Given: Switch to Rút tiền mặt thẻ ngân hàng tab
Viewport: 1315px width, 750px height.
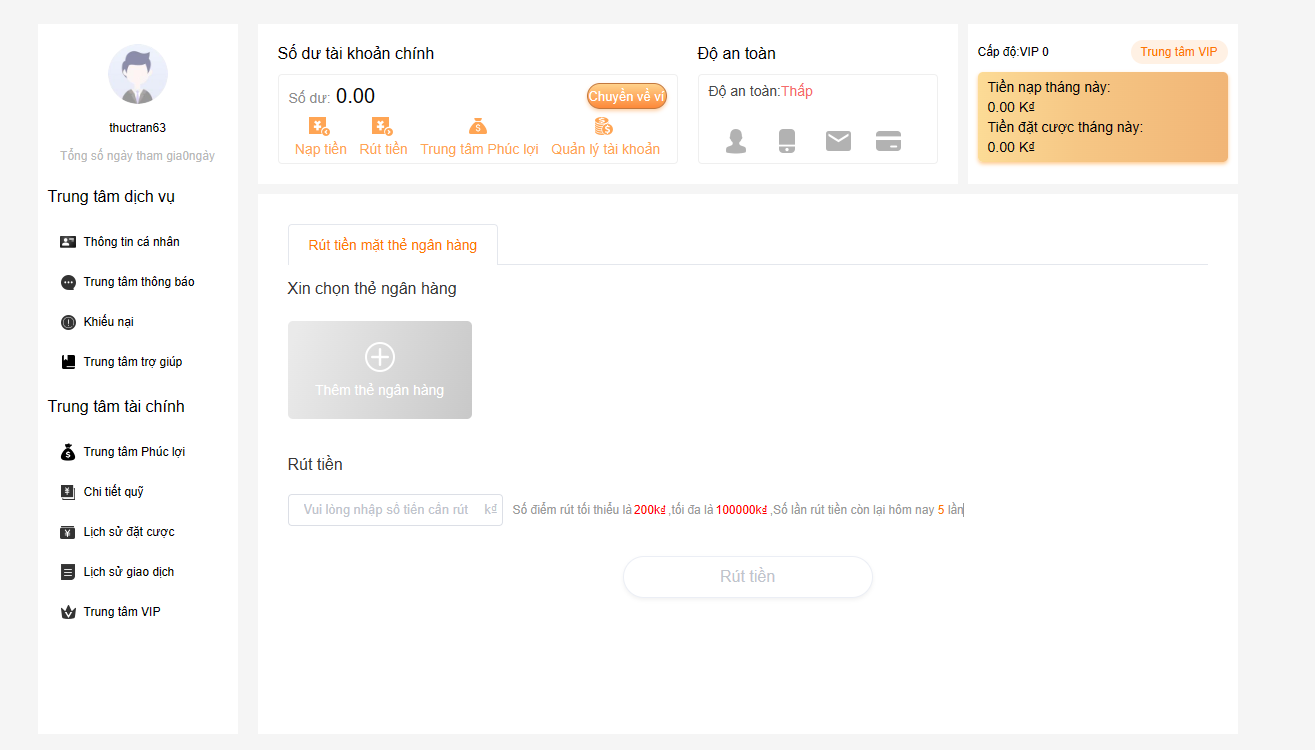Looking at the screenshot, I should click(x=392, y=243).
